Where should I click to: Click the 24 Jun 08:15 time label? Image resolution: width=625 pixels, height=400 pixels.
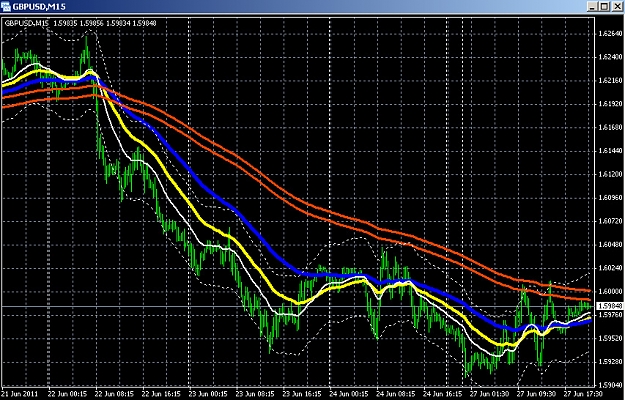(396, 394)
